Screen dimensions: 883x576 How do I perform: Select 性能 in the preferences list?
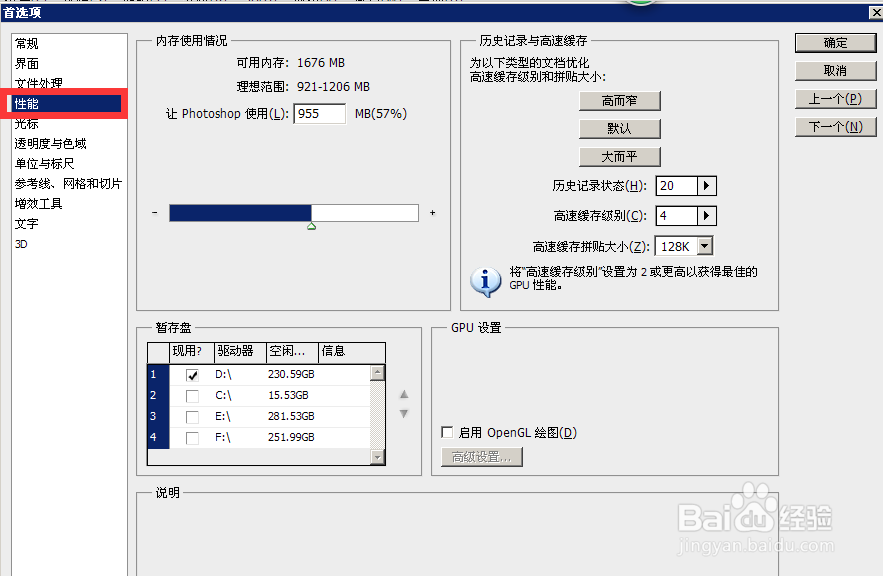64,104
